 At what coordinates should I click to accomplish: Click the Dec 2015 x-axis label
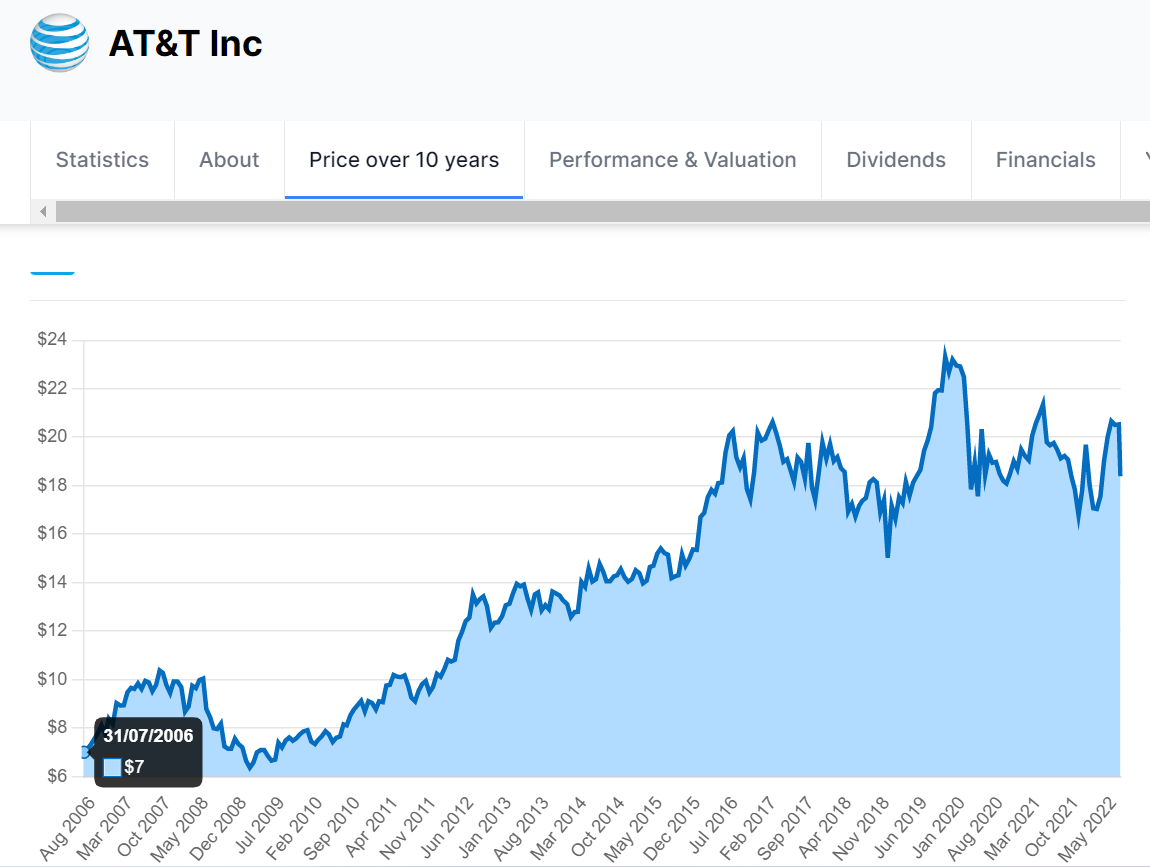[x=672, y=829]
